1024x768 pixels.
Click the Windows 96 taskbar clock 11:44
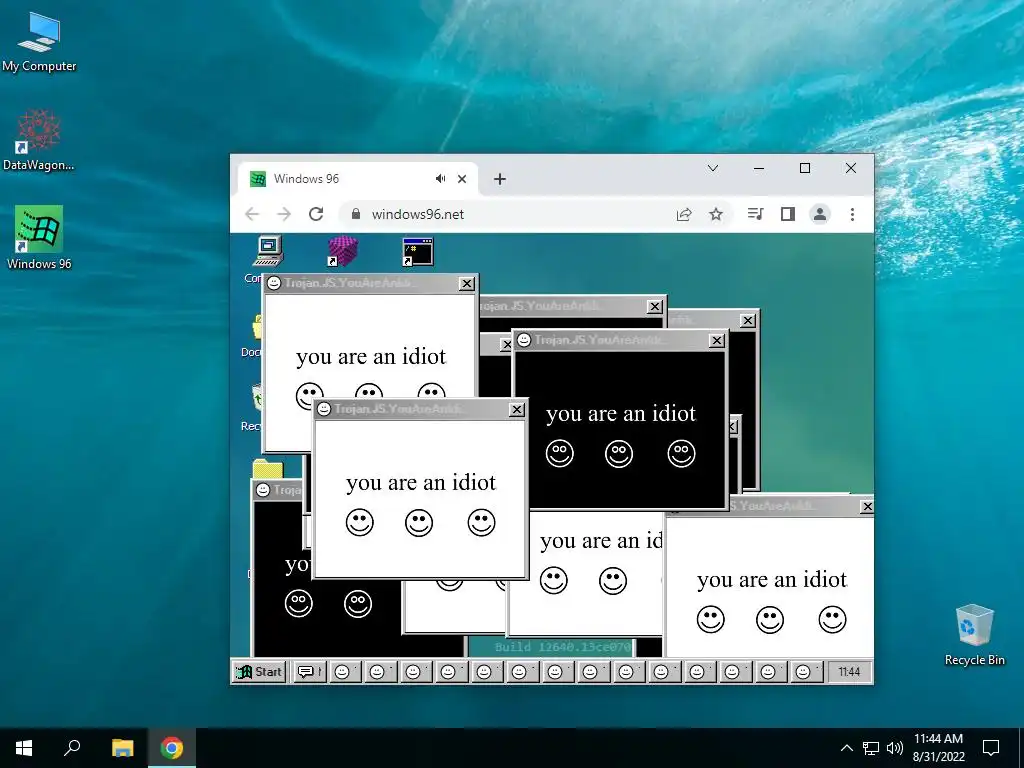pos(849,671)
